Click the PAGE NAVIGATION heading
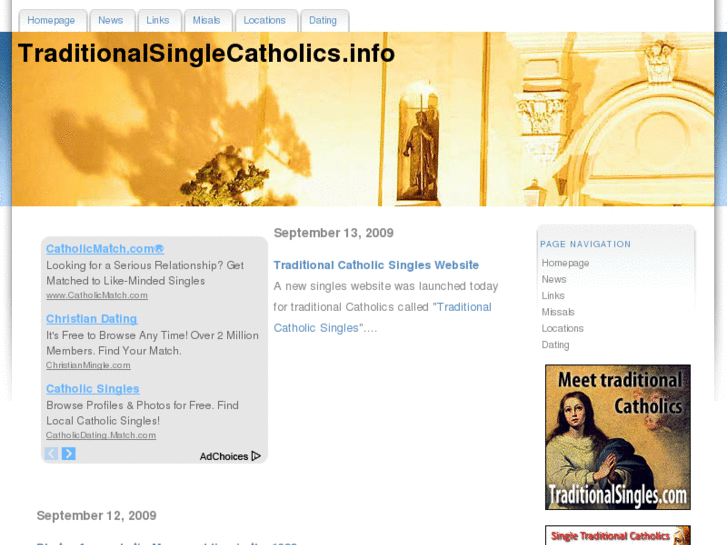The width and height of the screenshot is (727, 545). tap(585, 244)
